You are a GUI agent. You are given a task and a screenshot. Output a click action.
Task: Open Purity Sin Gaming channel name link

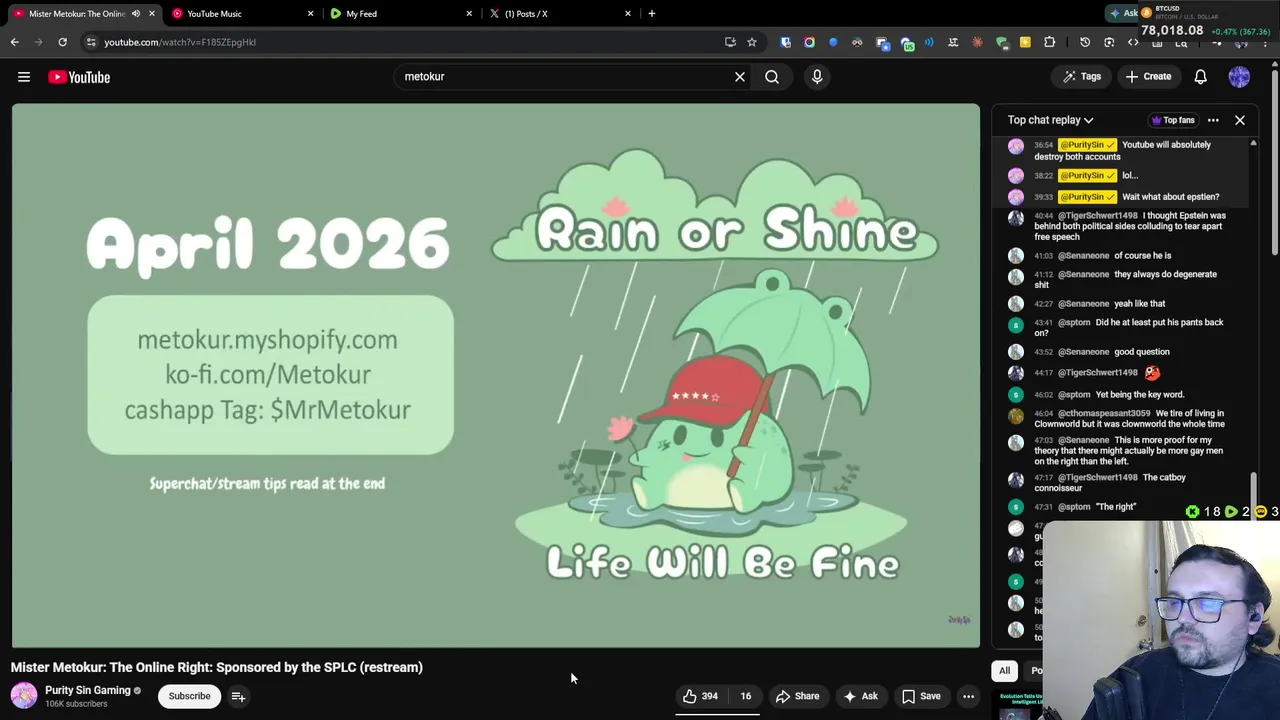point(88,690)
